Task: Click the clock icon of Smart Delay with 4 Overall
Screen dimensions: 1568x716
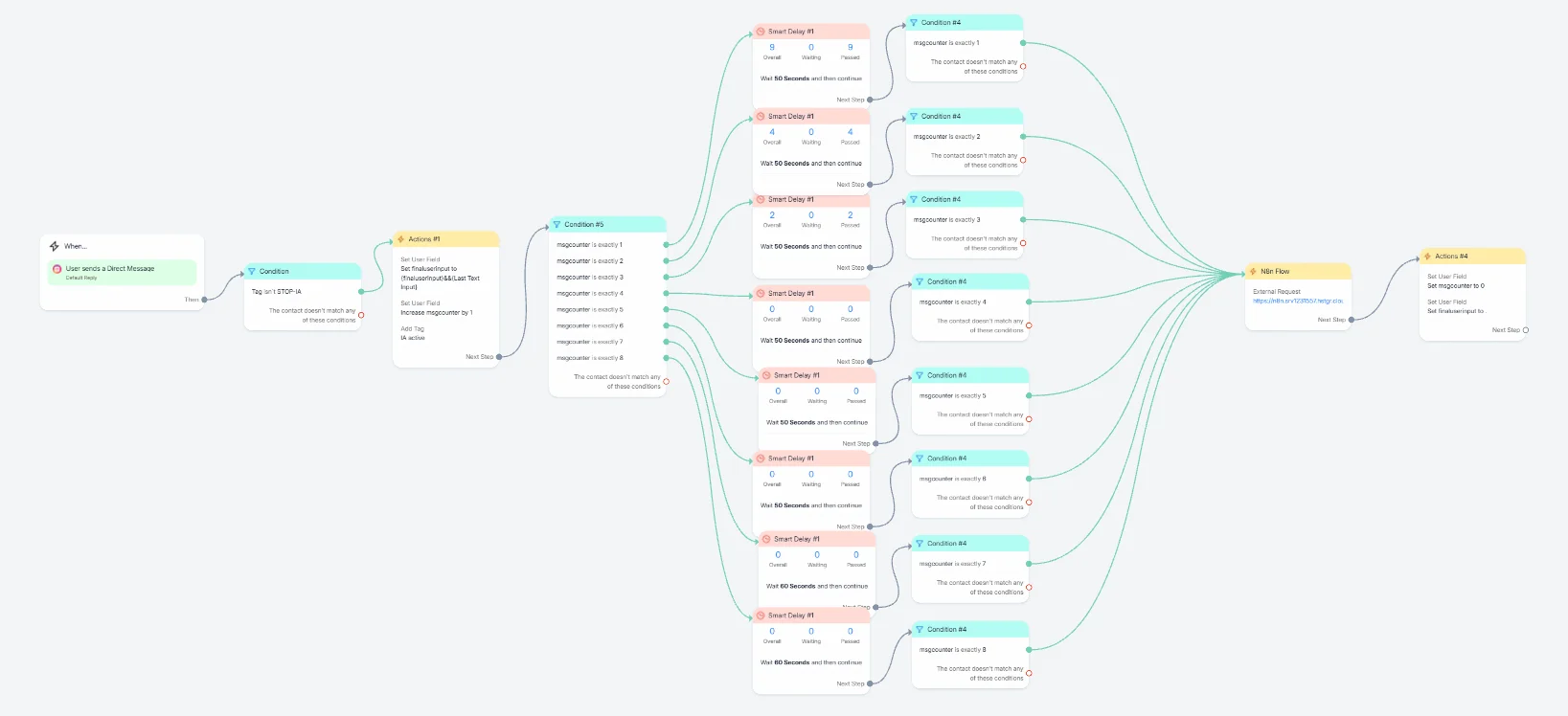Action: (761, 117)
